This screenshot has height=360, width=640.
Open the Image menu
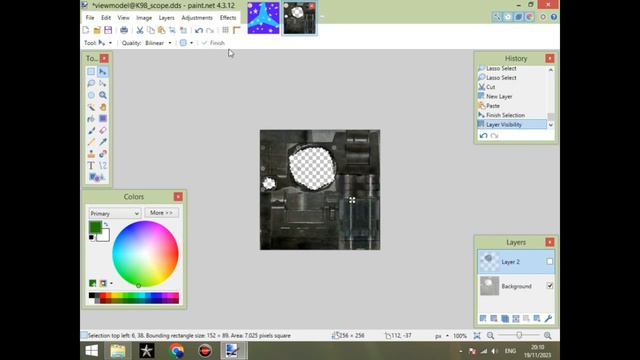tap(144, 18)
